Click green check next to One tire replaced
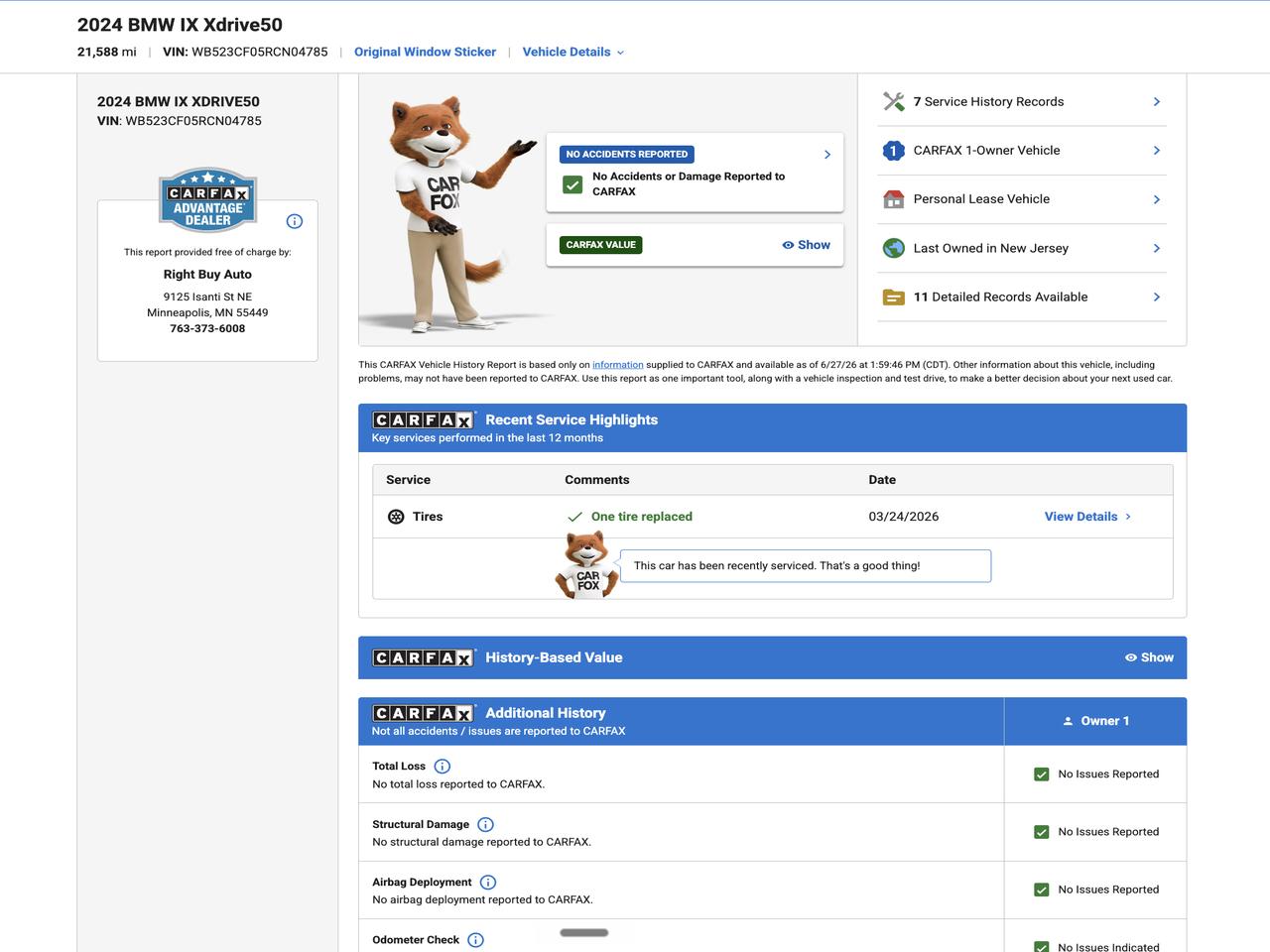Screen dimensions: 1270x952 tap(574, 517)
